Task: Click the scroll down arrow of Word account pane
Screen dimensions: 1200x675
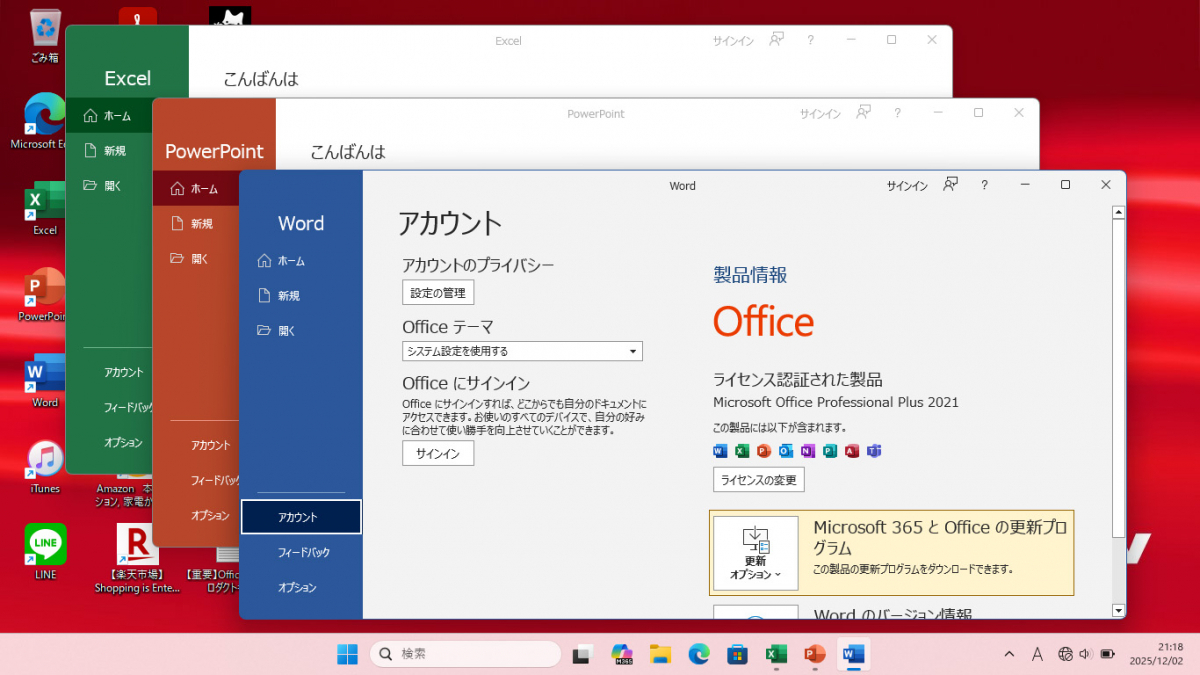Action: point(1117,609)
